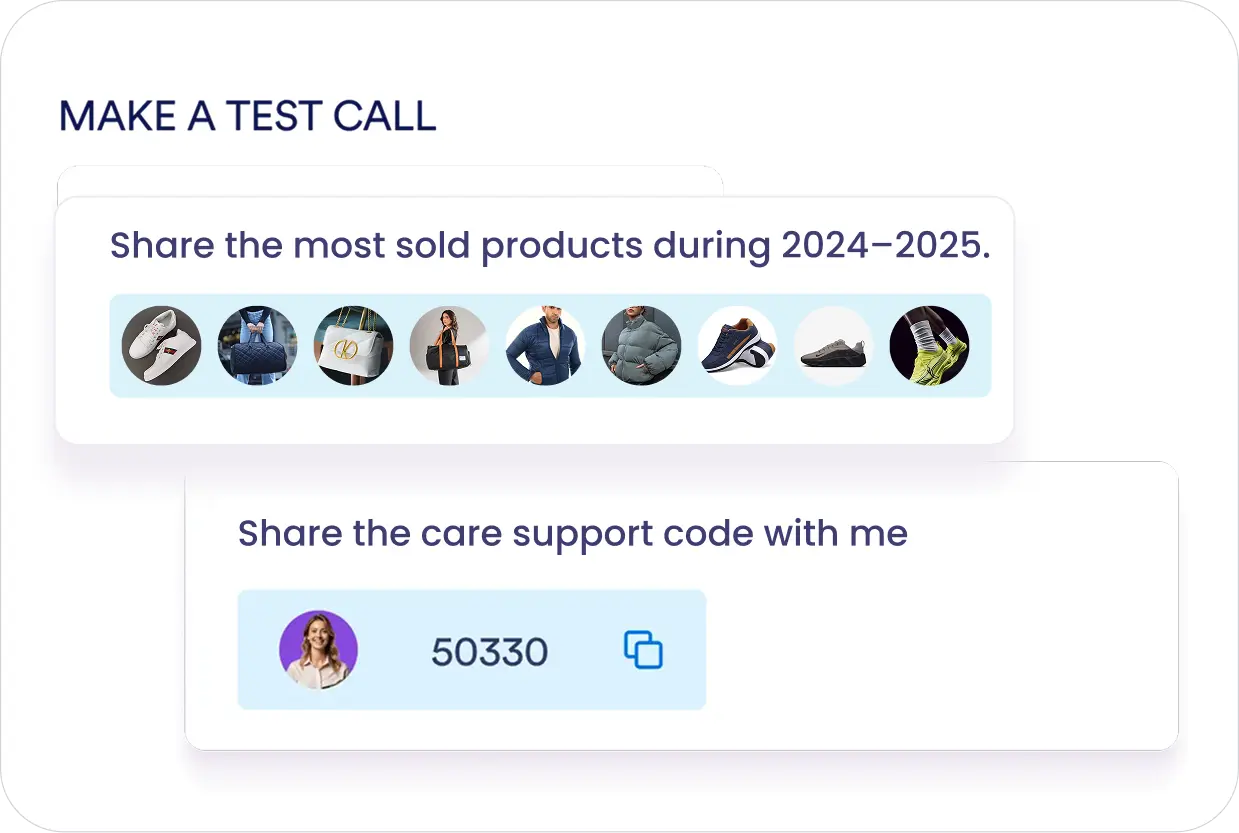Click the most sold products prompt text

click(x=440, y=245)
